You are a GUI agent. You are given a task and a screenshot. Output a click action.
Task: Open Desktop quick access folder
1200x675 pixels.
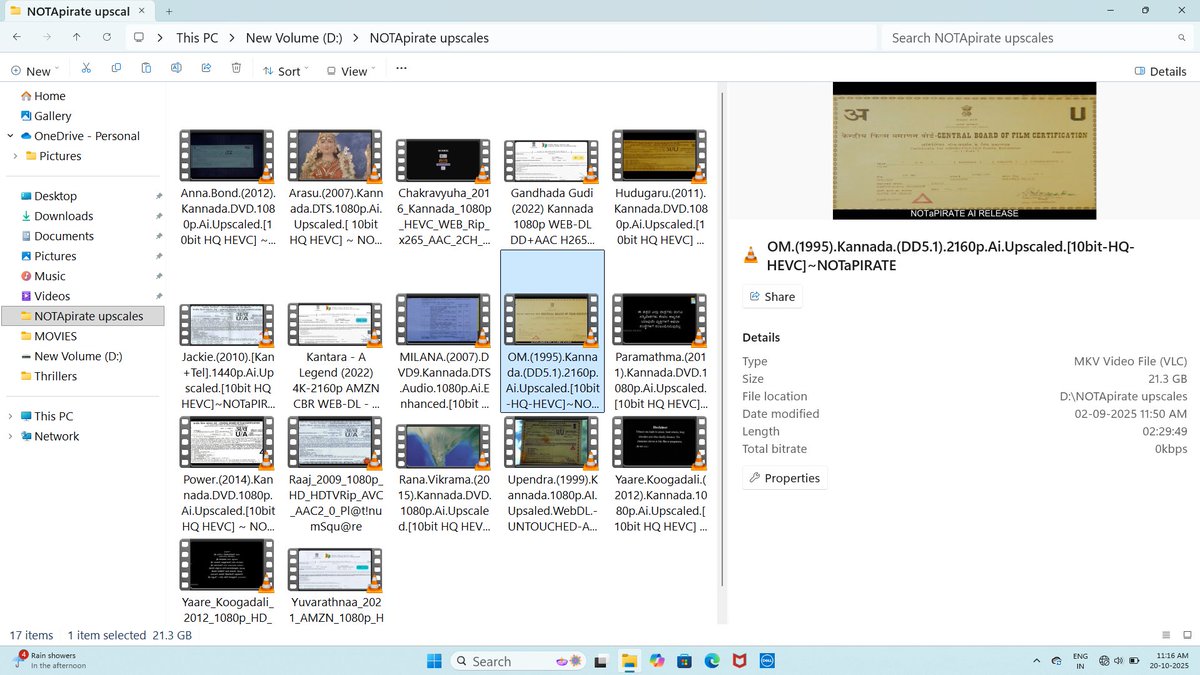pyautogui.click(x=47, y=196)
